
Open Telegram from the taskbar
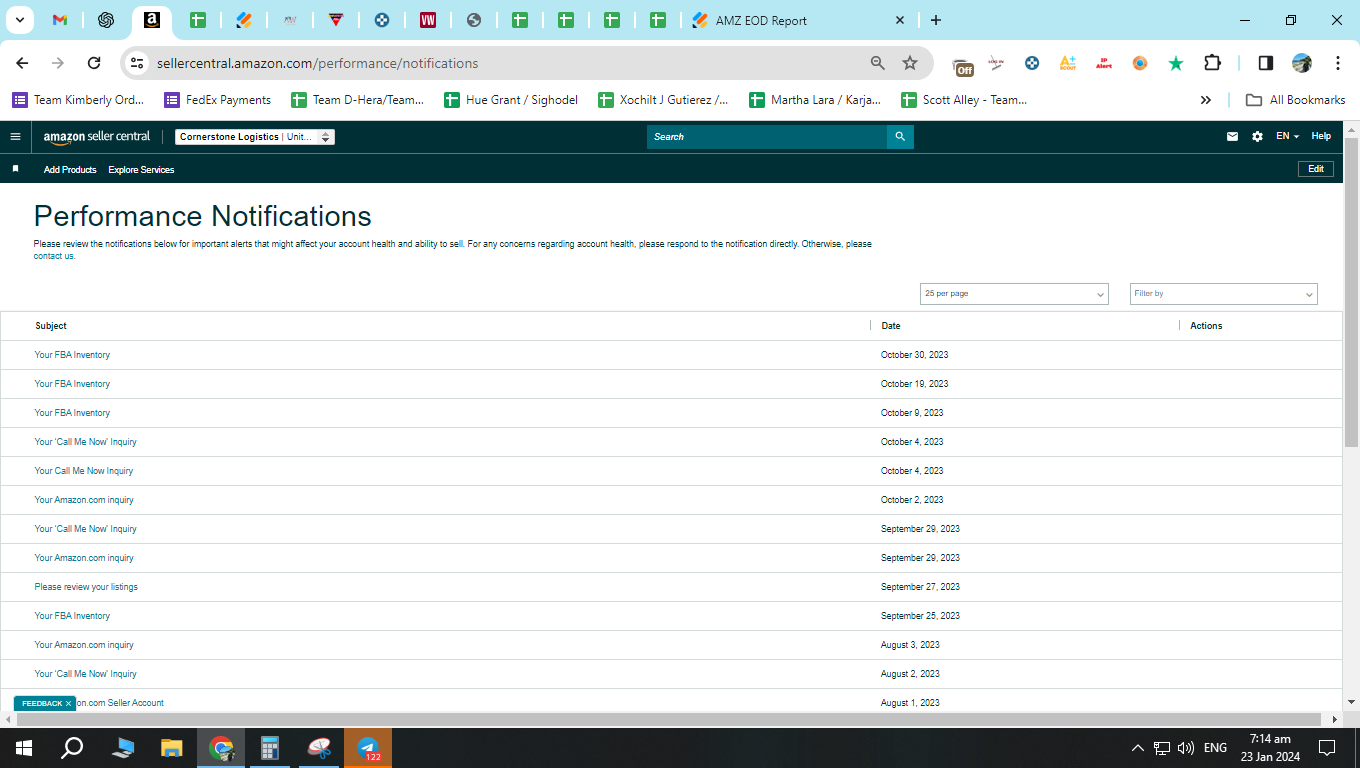click(368, 748)
